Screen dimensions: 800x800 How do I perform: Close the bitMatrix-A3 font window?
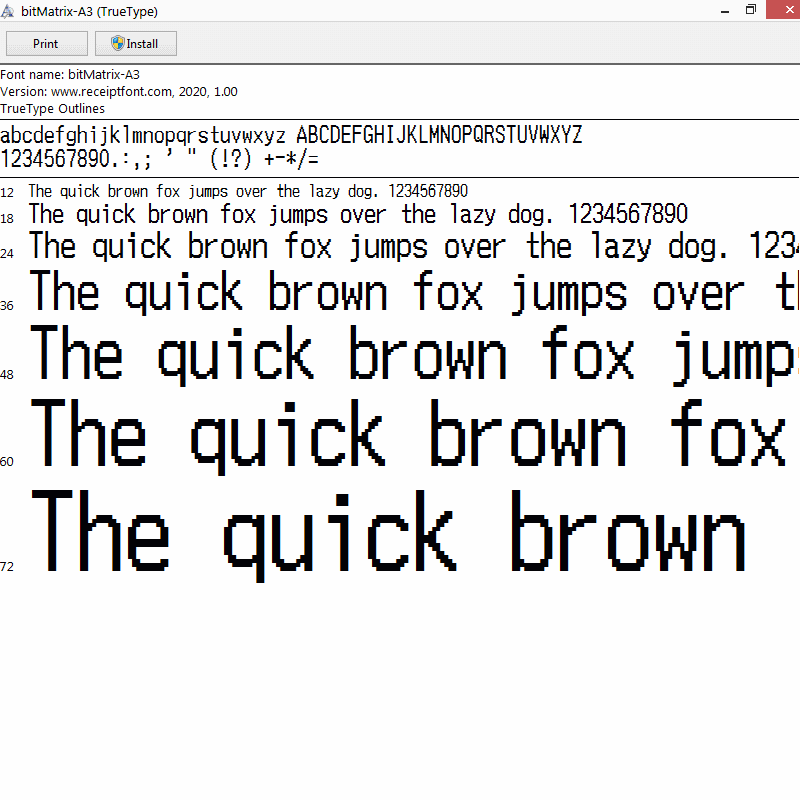click(x=783, y=10)
